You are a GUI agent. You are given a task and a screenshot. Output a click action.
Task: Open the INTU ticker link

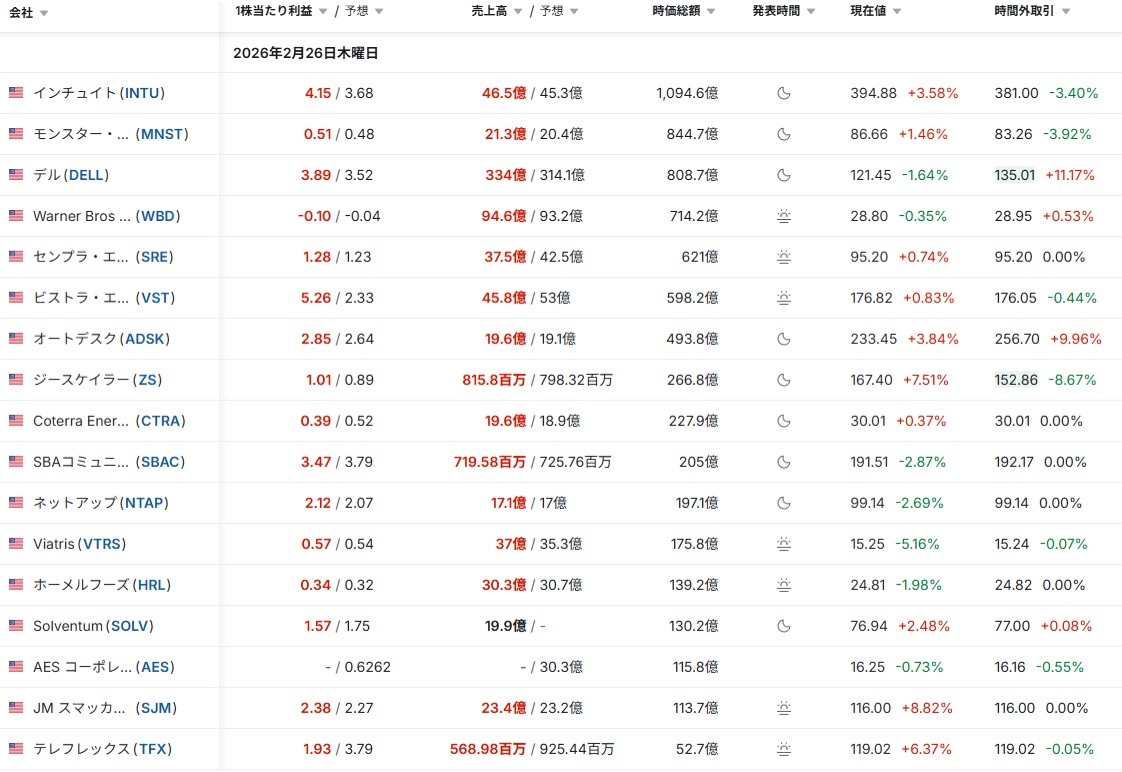[x=142, y=93]
